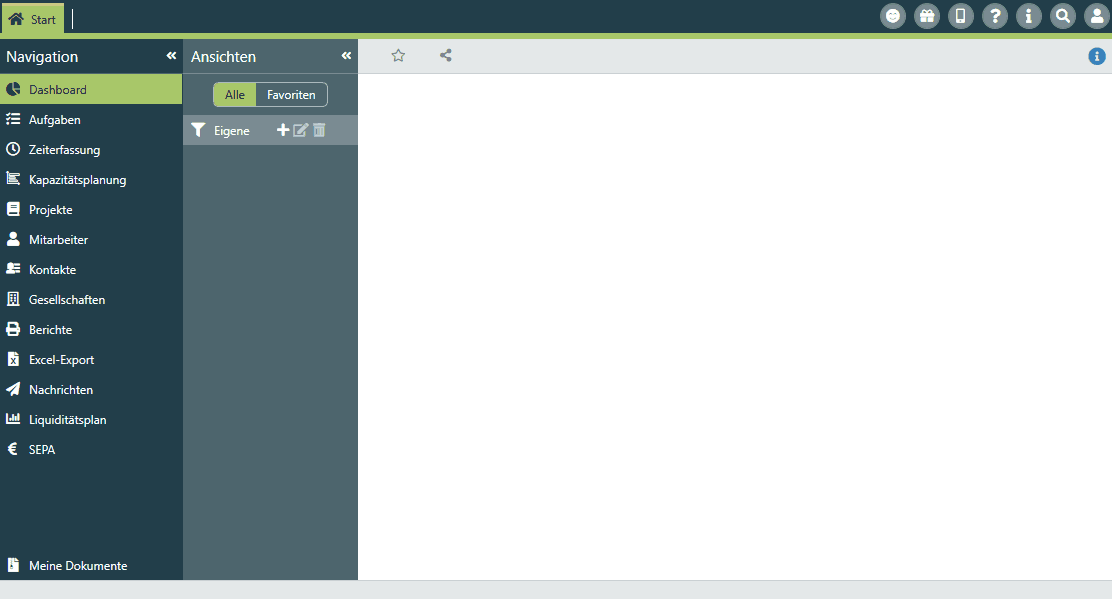
Task: Click the mobile phone icon
Action: [x=961, y=16]
